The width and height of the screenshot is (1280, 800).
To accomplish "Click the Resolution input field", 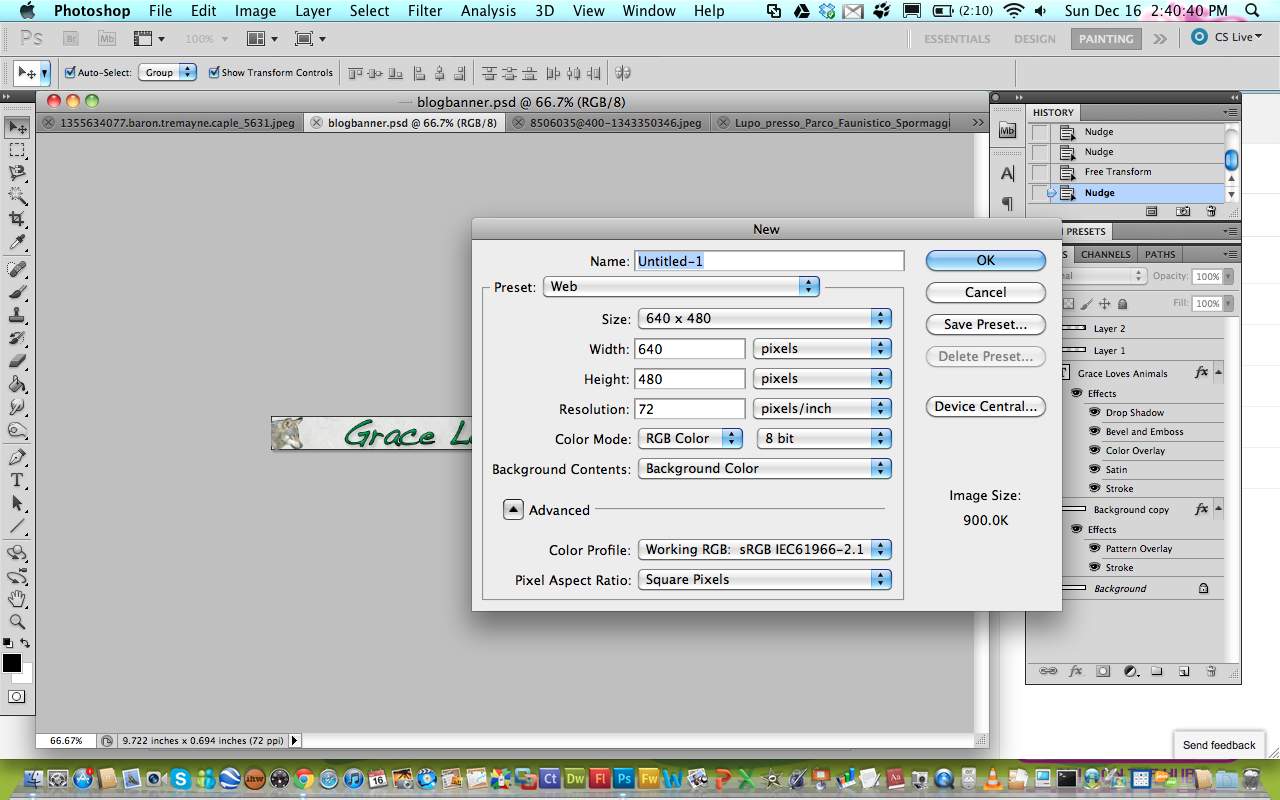I will pyautogui.click(x=691, y=408).
